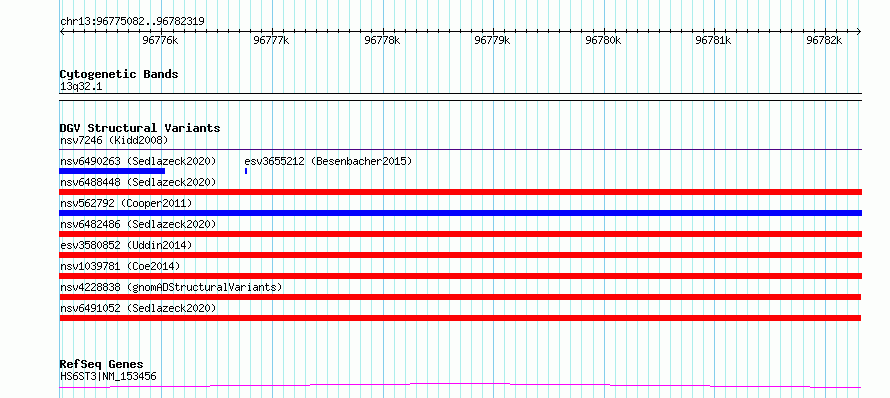This screenshot has width=890, height=398.
Task: Click the 96780k ruler tick label
Action: (x=603, y=40)
